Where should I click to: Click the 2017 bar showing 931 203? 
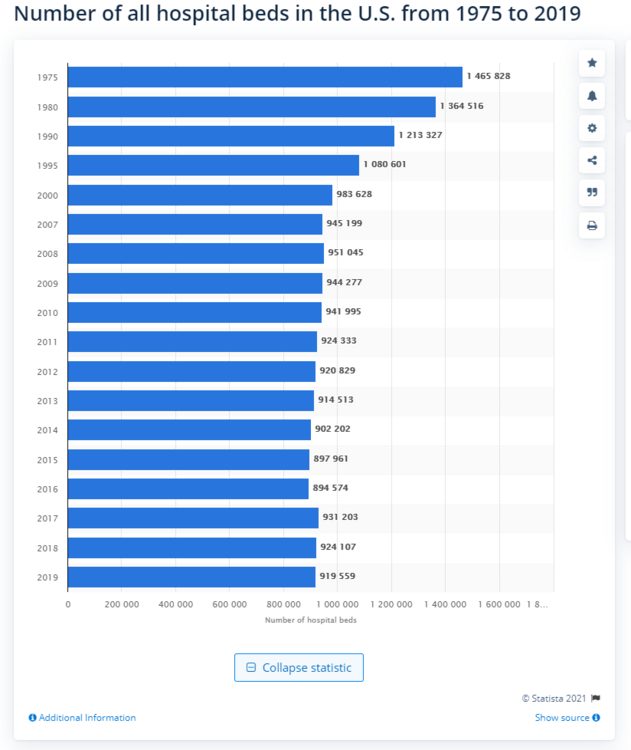coord(193,518)
